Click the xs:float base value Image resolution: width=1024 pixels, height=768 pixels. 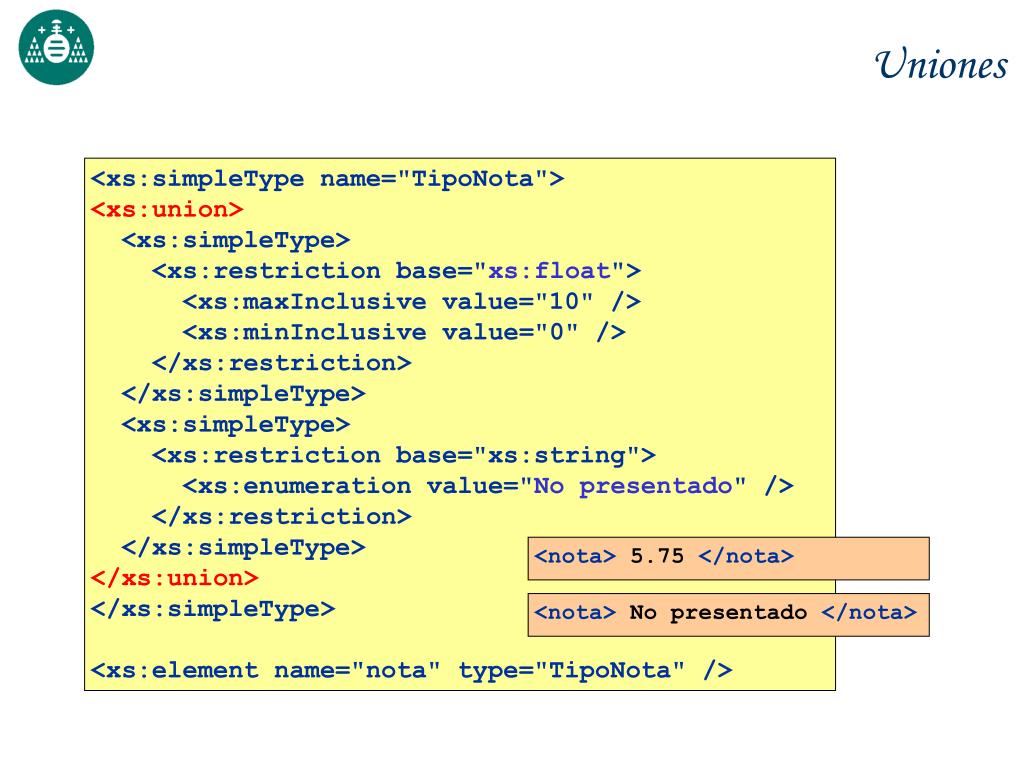(549, 270)
